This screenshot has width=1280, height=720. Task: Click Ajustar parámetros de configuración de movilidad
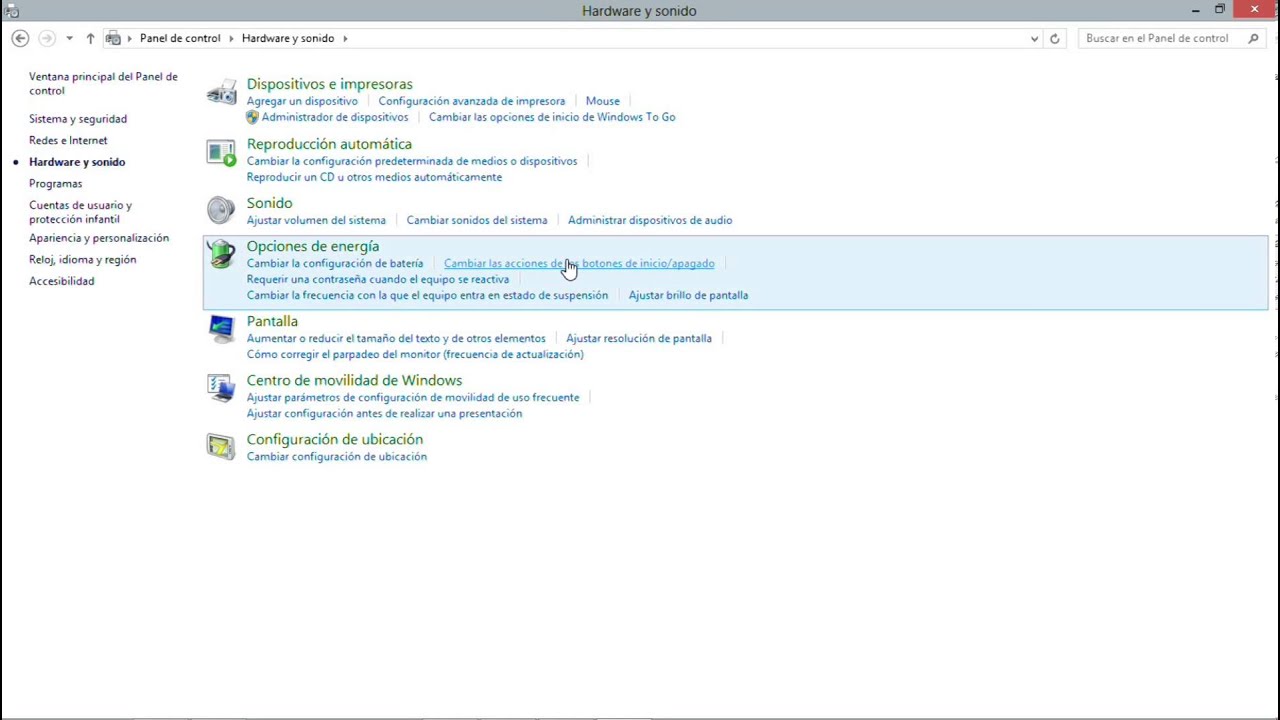point(413,397)
